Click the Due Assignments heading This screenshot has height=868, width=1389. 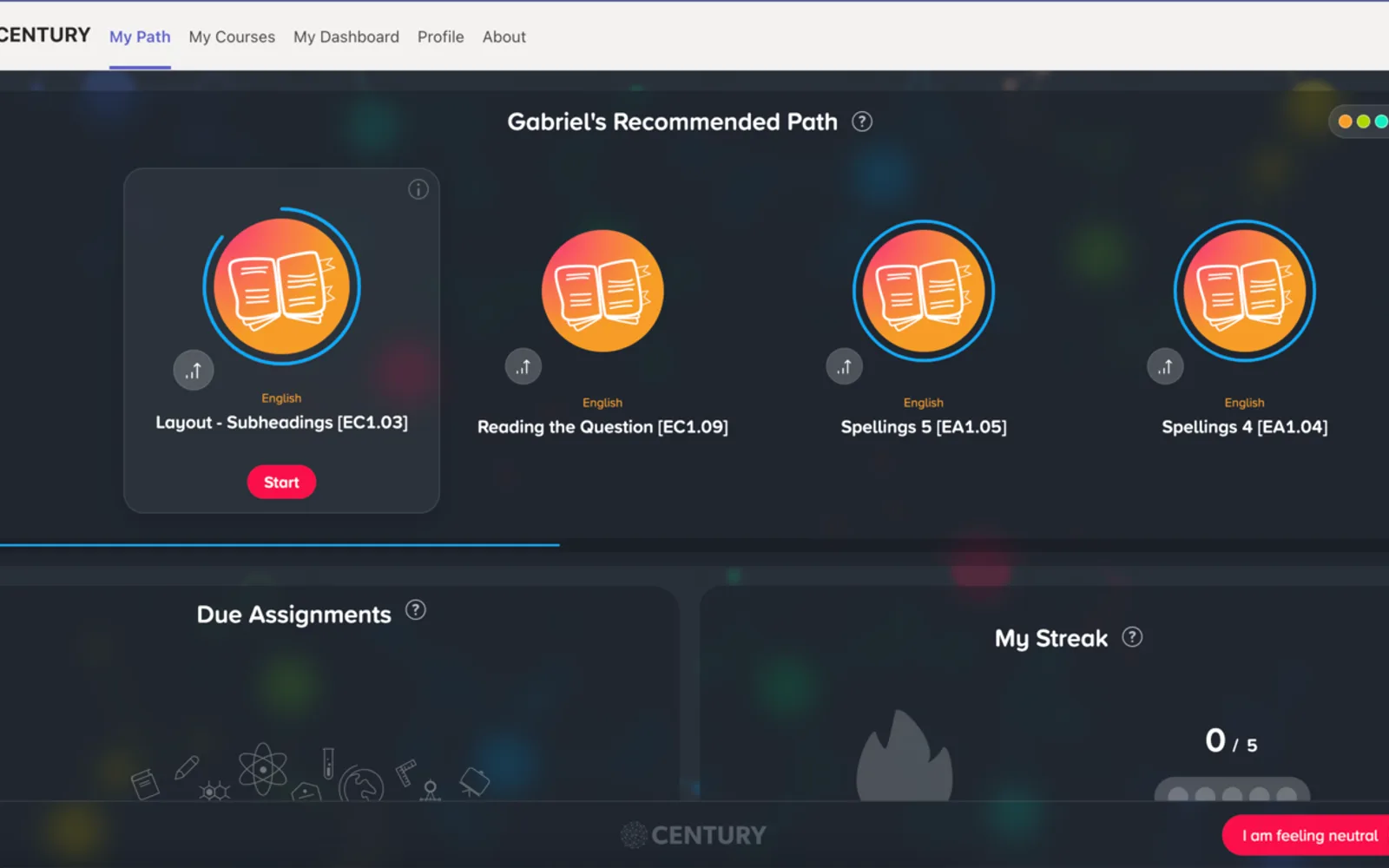[x=294, y=615]
